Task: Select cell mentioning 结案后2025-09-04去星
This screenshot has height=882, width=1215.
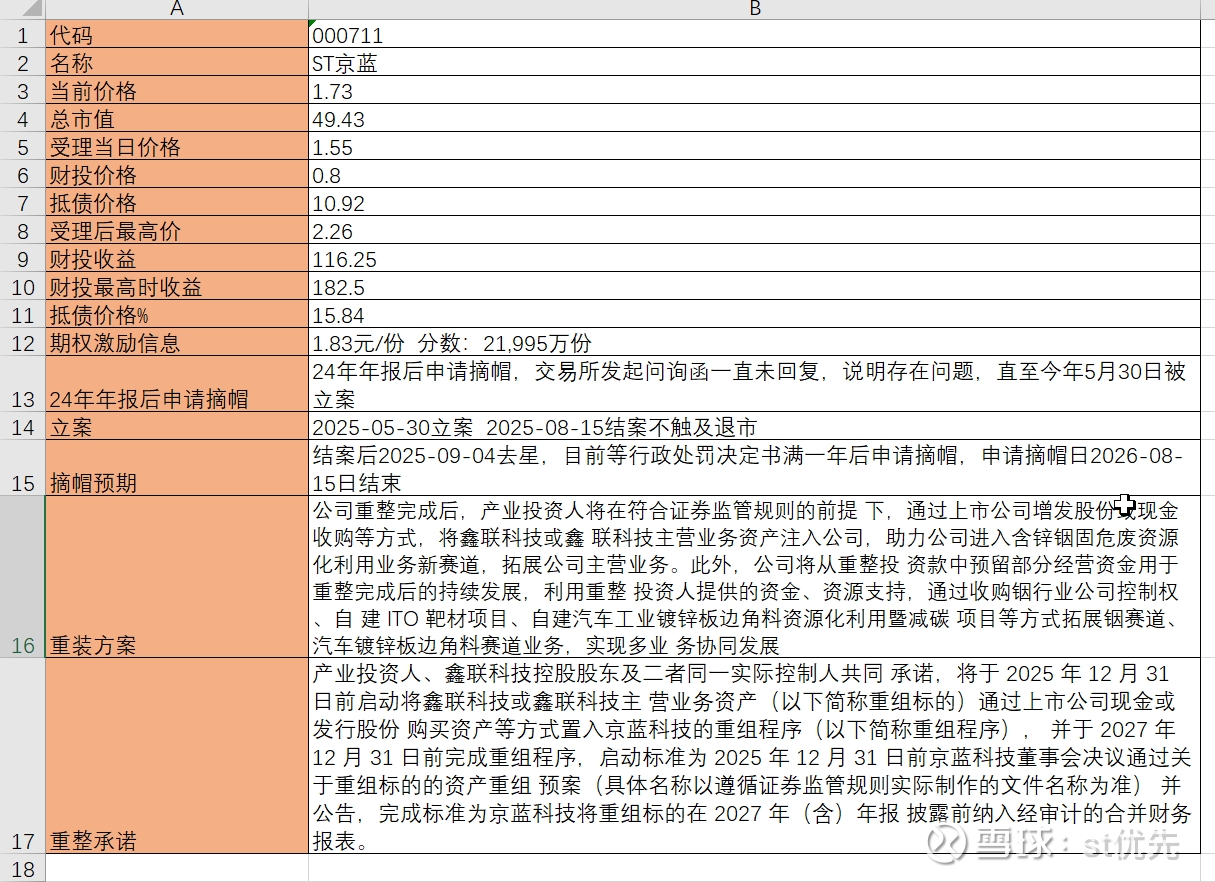Action: coord(755,468)
